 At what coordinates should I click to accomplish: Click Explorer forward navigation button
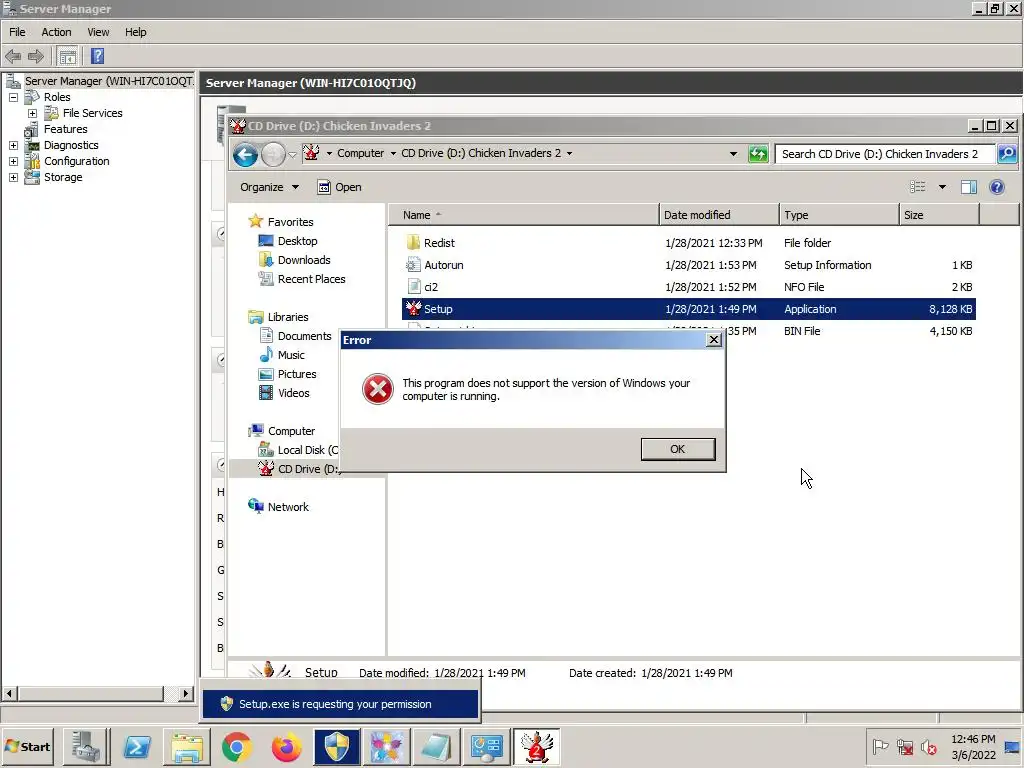tap(273, 155)
